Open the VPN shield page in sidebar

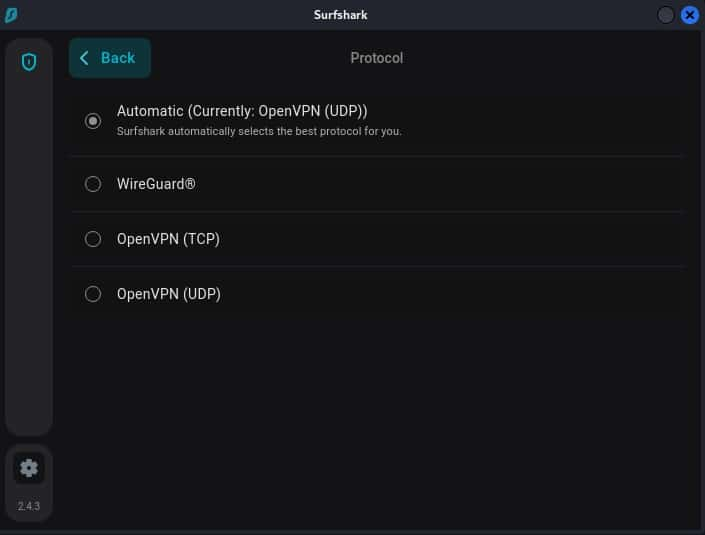click(29, 62)
